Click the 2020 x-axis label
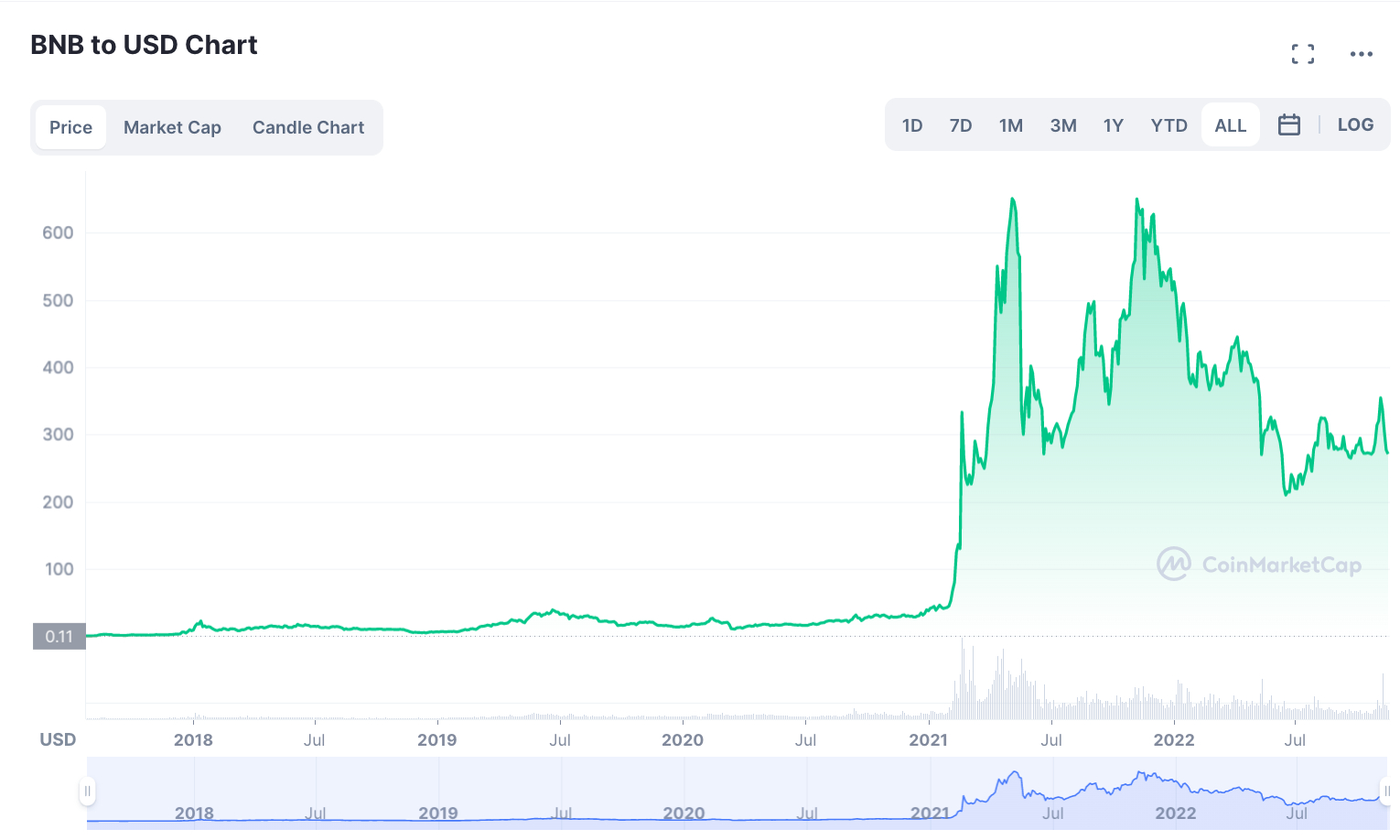 (683, 739)
